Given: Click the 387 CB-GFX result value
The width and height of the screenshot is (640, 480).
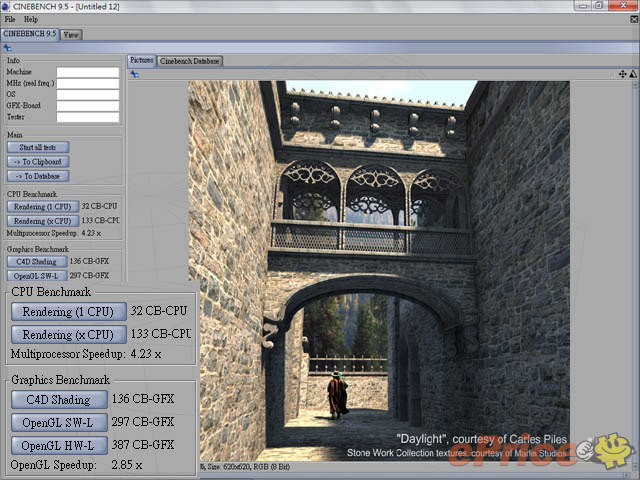Looking at the screenshot, I should [x=143, y=445].
